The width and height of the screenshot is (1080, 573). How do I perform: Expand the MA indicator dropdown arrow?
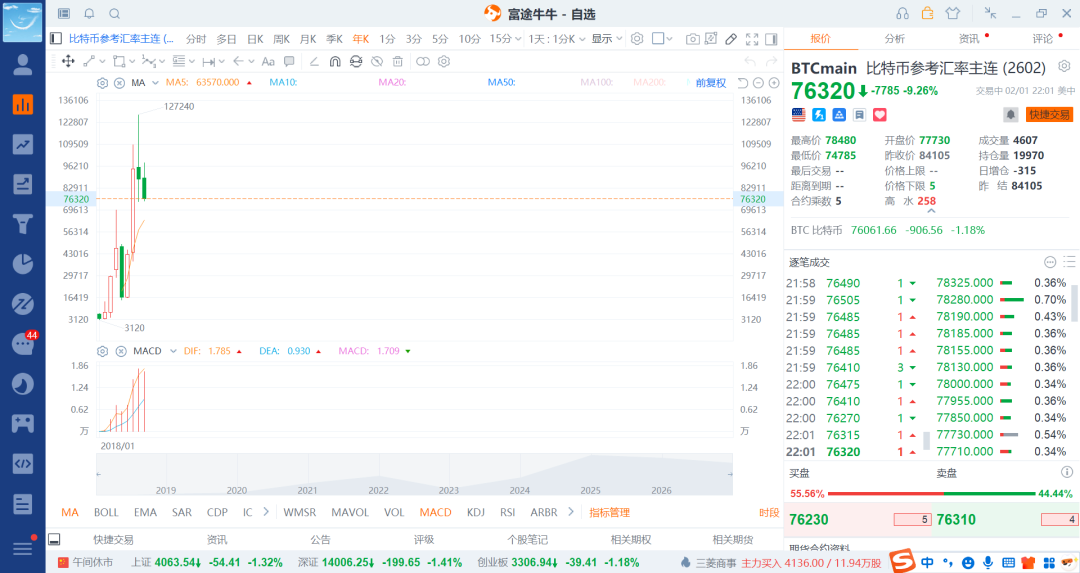click(x=155, y=83)
